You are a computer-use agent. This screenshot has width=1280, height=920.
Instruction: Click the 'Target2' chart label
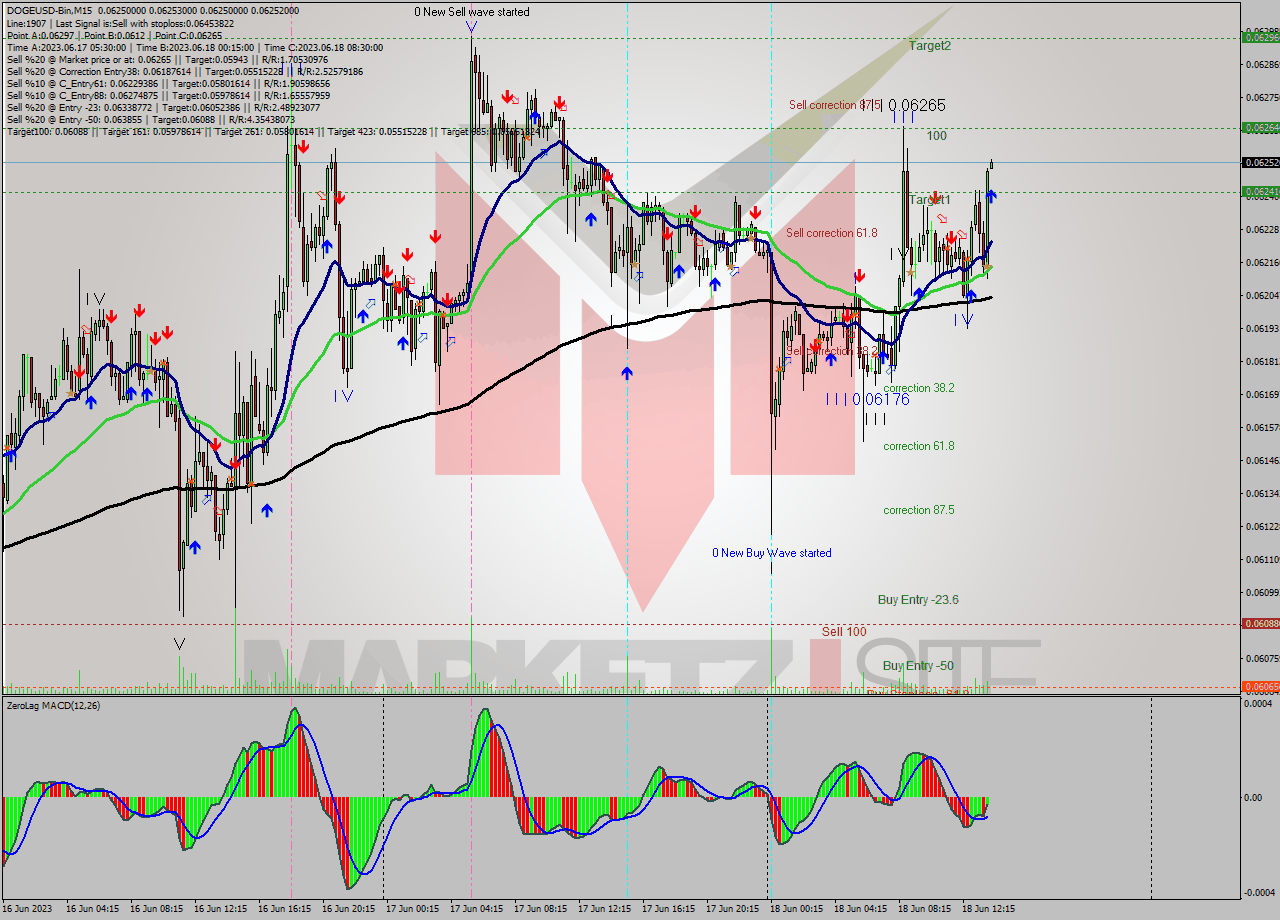pyautogui.click(x=930, y=46)
